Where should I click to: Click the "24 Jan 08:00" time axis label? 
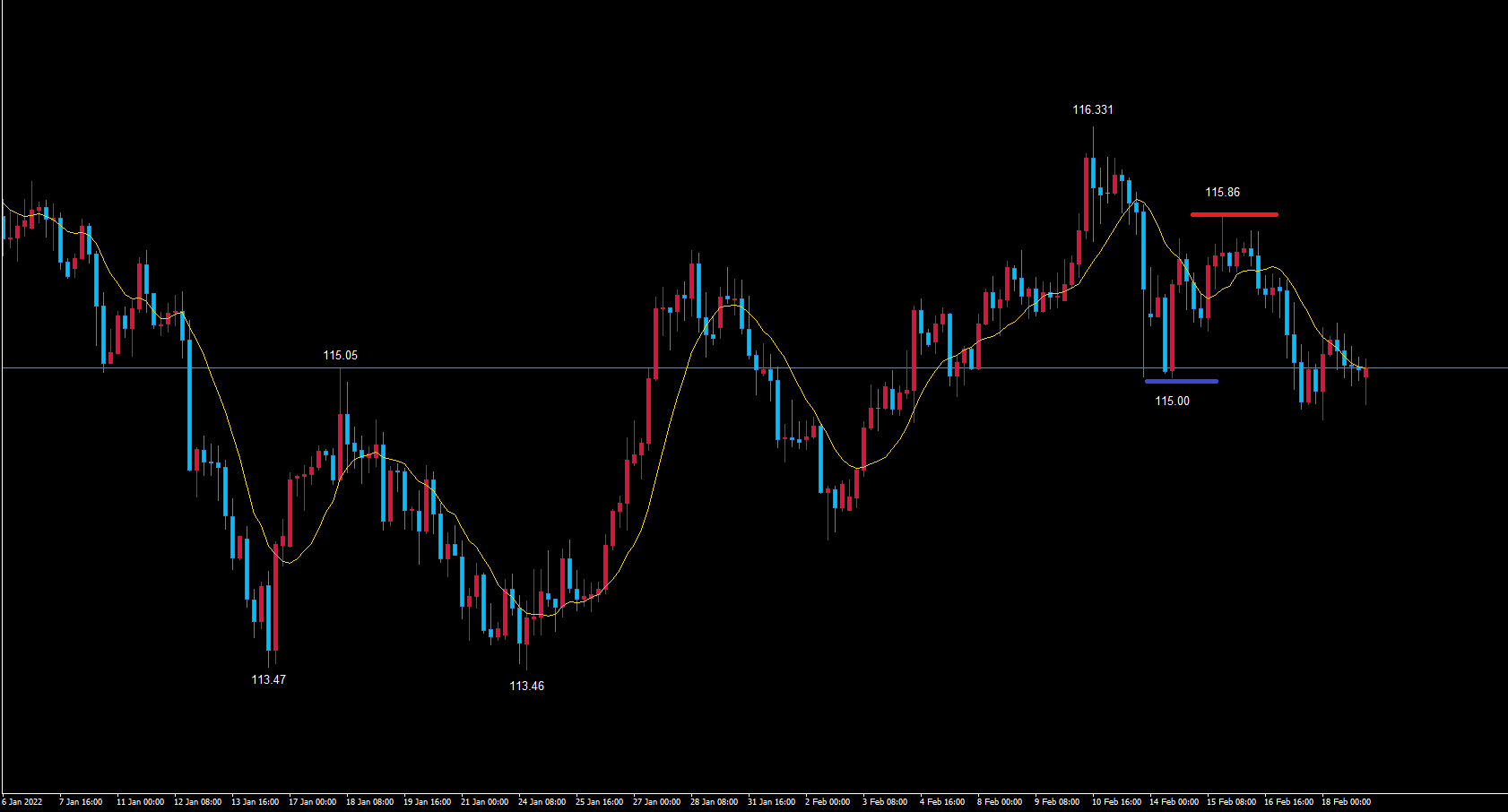[542, 802]
